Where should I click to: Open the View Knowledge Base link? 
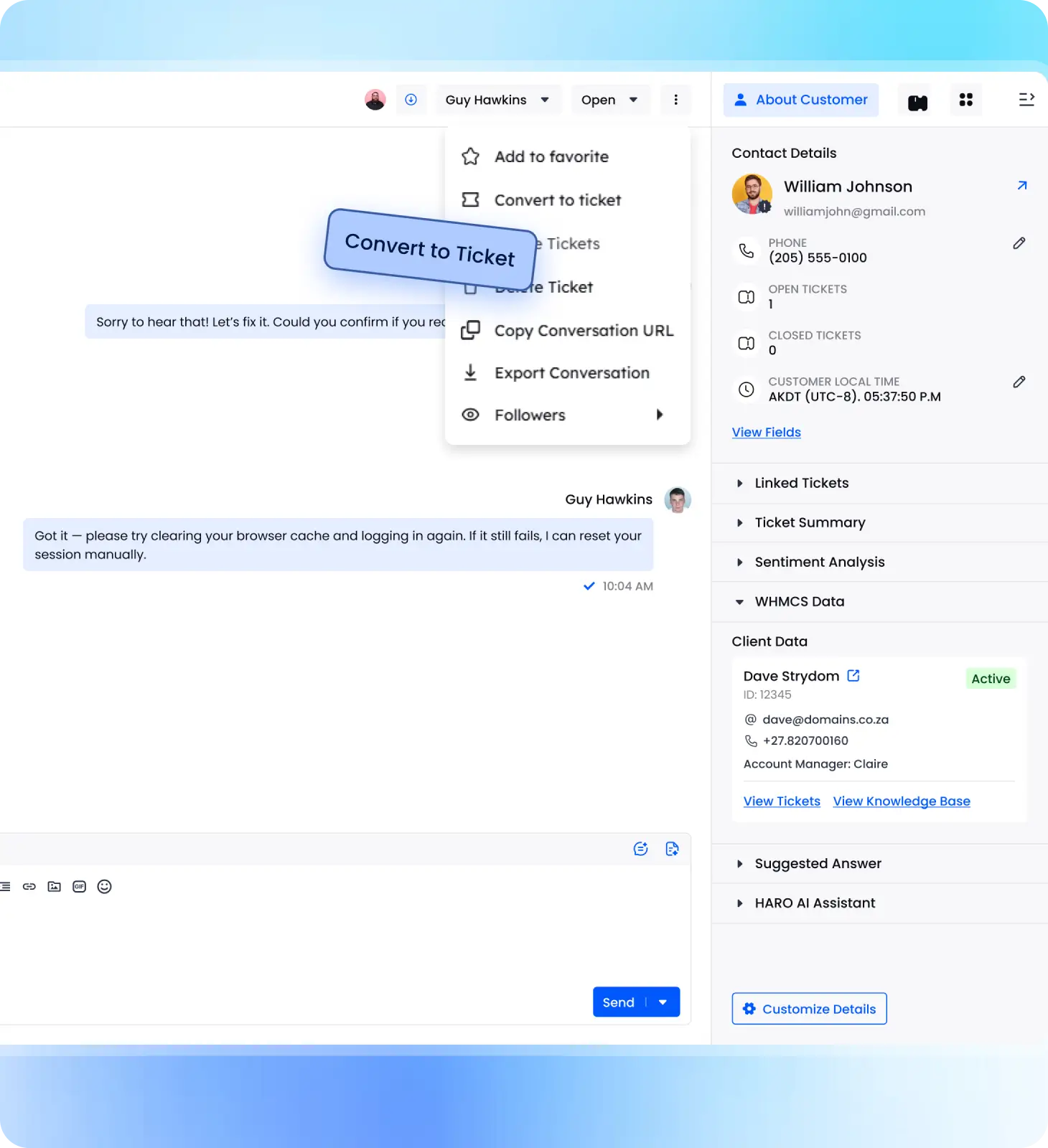click(902, 801)
